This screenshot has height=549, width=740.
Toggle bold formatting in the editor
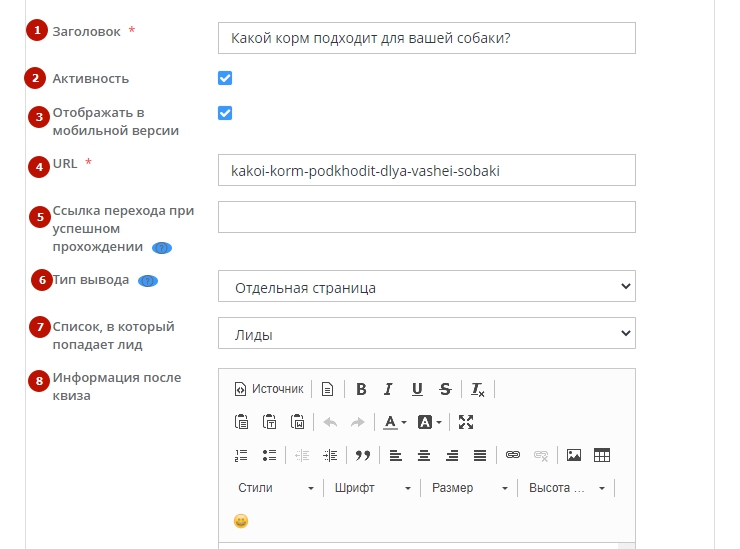[361, 389]
